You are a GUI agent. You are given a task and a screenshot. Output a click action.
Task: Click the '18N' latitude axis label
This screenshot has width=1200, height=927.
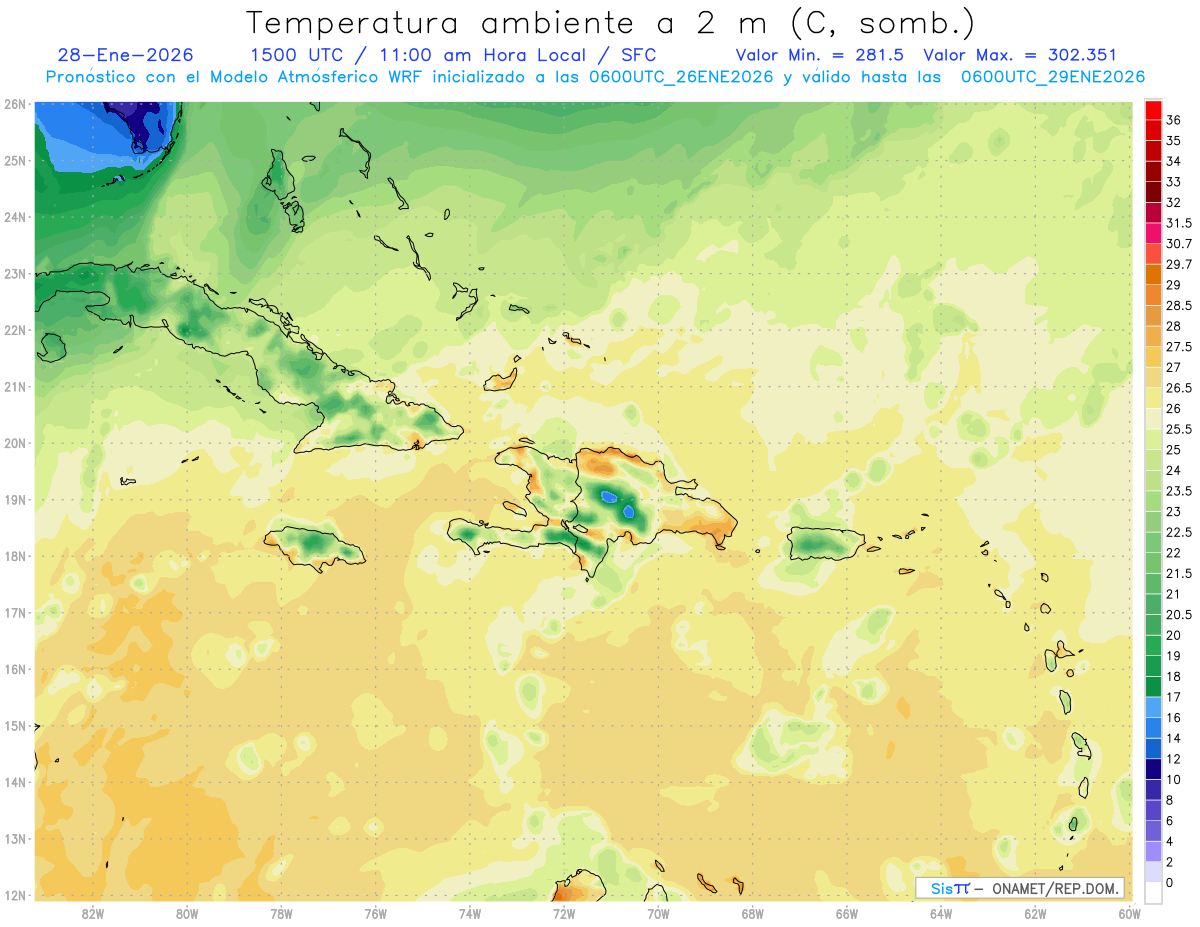point(15,556)
